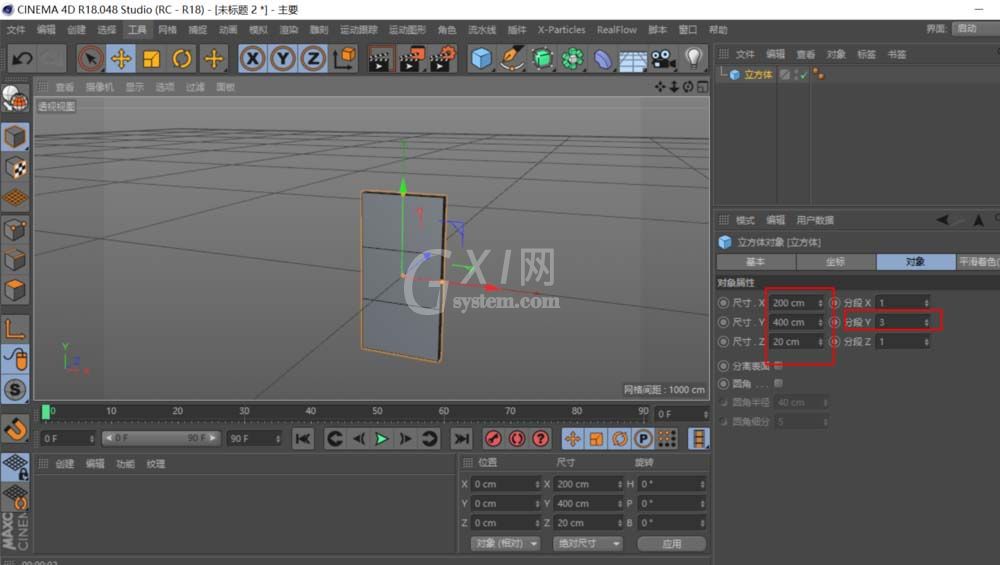Click the Make Editable icon in left sidebar

point(15,99)
